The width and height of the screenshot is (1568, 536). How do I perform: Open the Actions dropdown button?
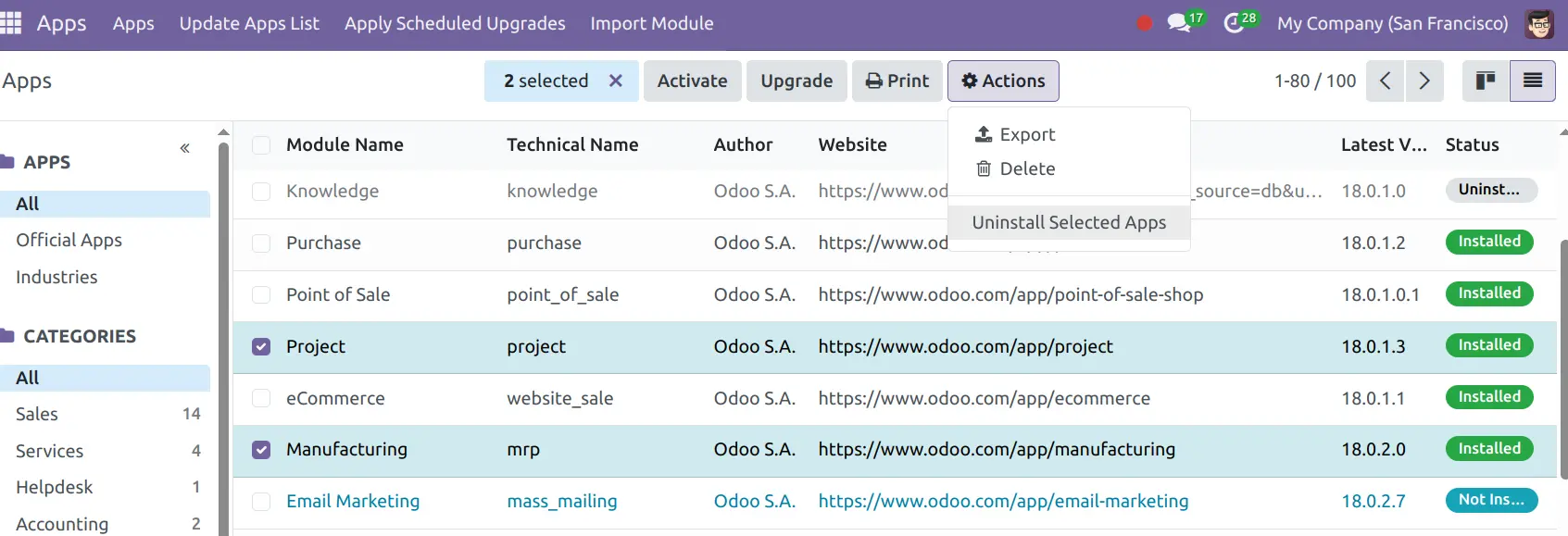point(1003,81)
